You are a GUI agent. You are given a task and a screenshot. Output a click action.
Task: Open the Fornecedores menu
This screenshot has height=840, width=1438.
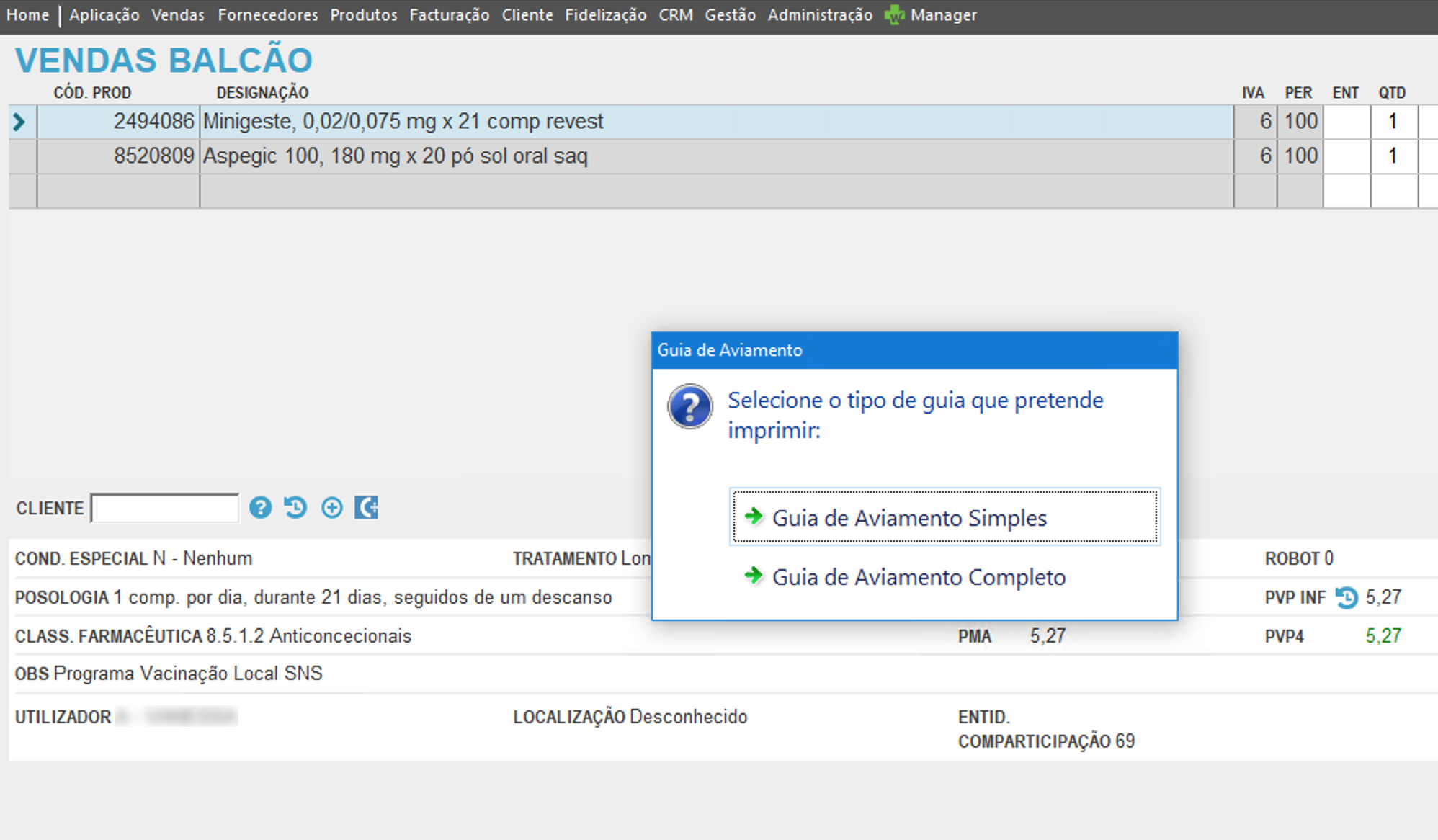267,15
